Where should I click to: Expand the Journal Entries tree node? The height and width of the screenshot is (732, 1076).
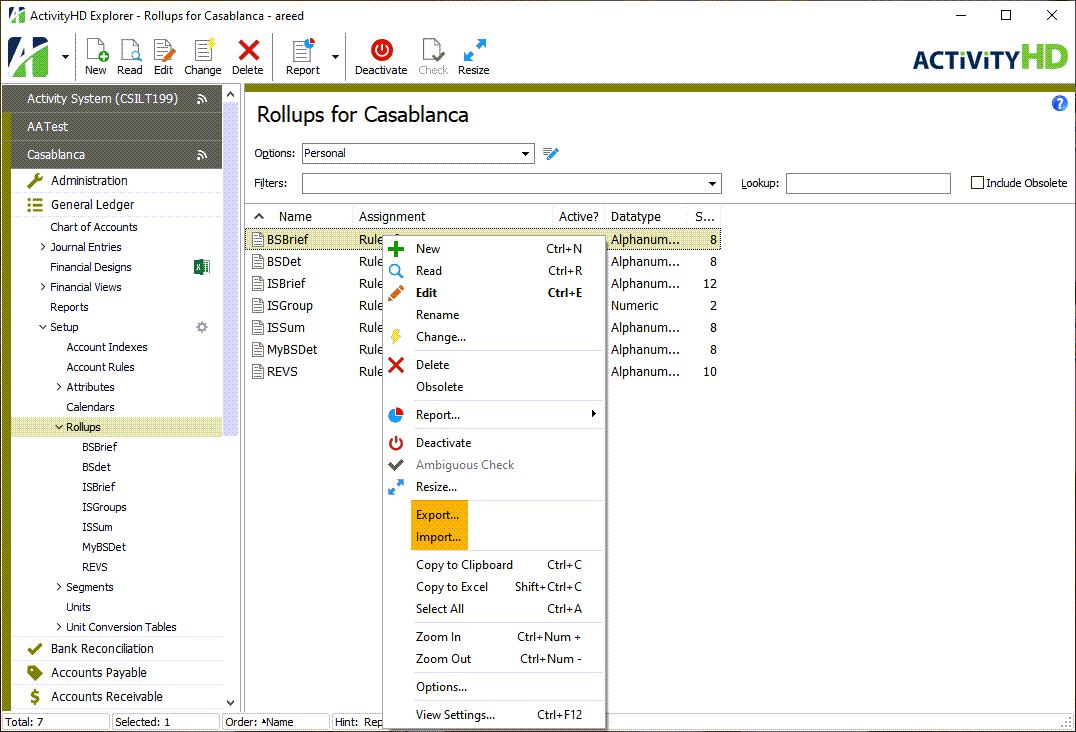coord(43,247)
